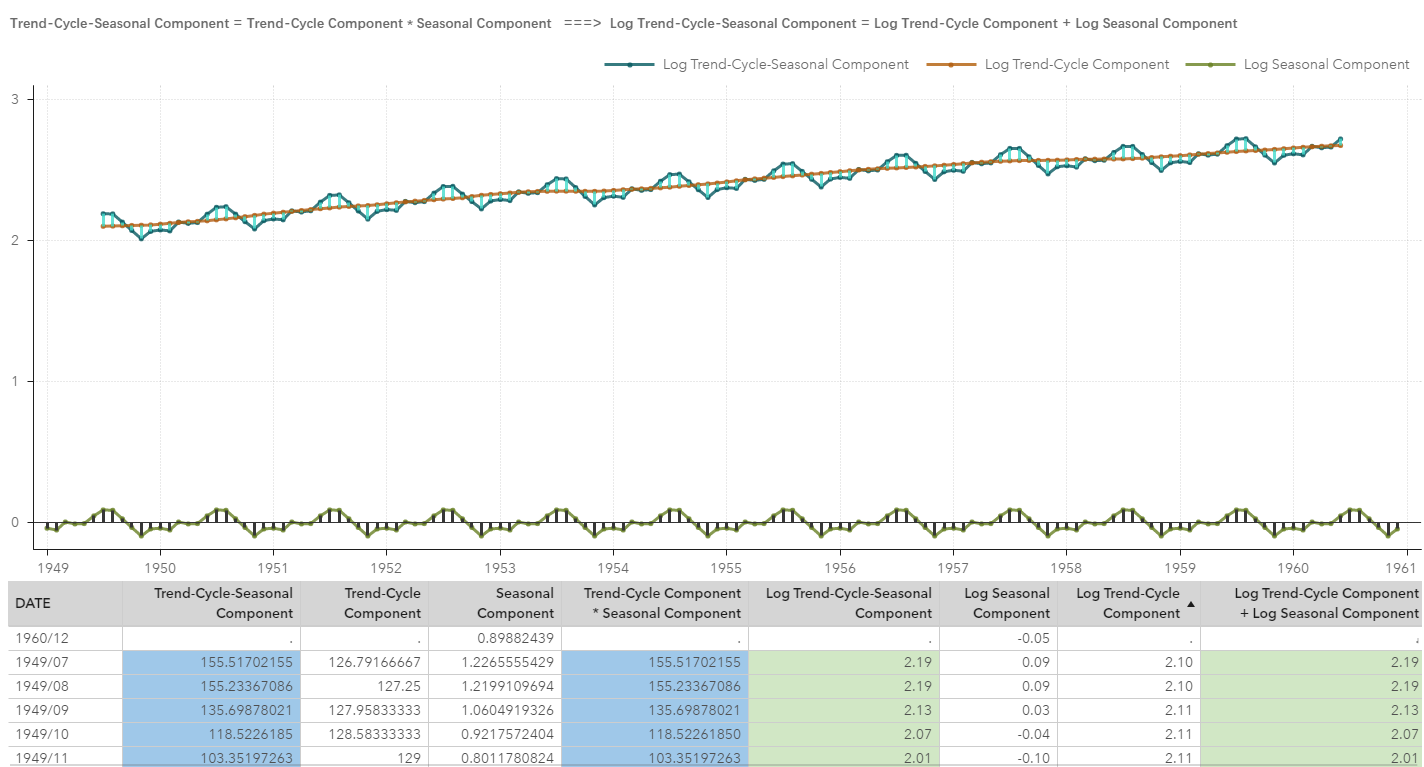Click the Seasonal Component column header

[x=495, y=603]
